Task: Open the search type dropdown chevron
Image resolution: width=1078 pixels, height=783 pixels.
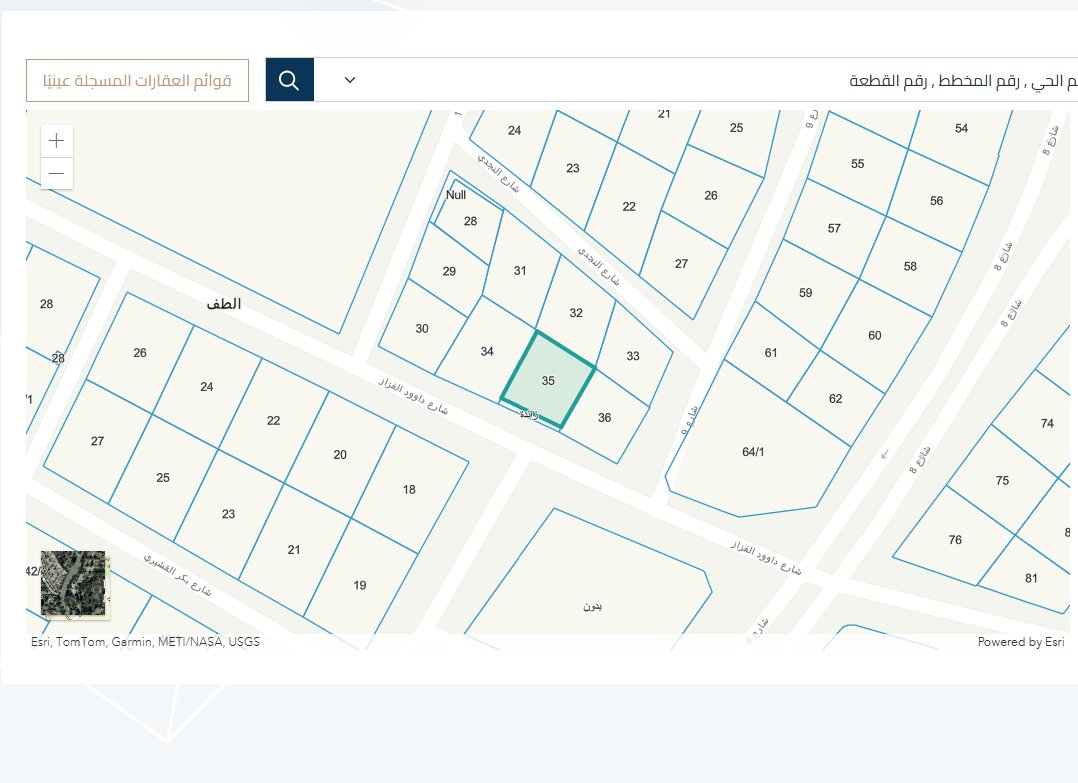Action: pos(349,80)
